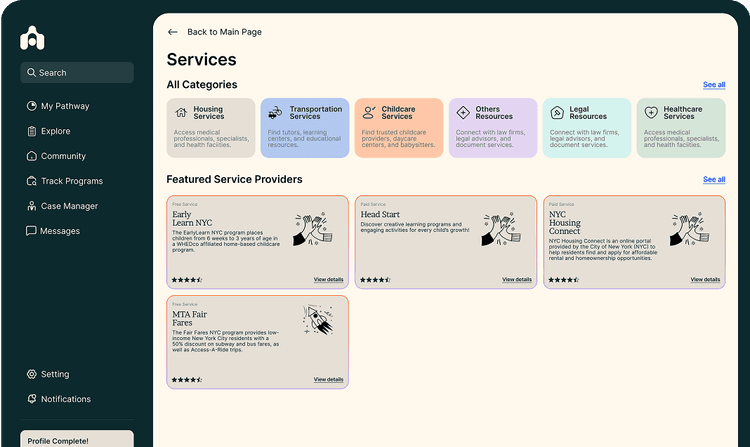The height and width of the screenshot is (447, 750).
Task: Click the NYC Housing Connect title
Action: click(565, 223)
